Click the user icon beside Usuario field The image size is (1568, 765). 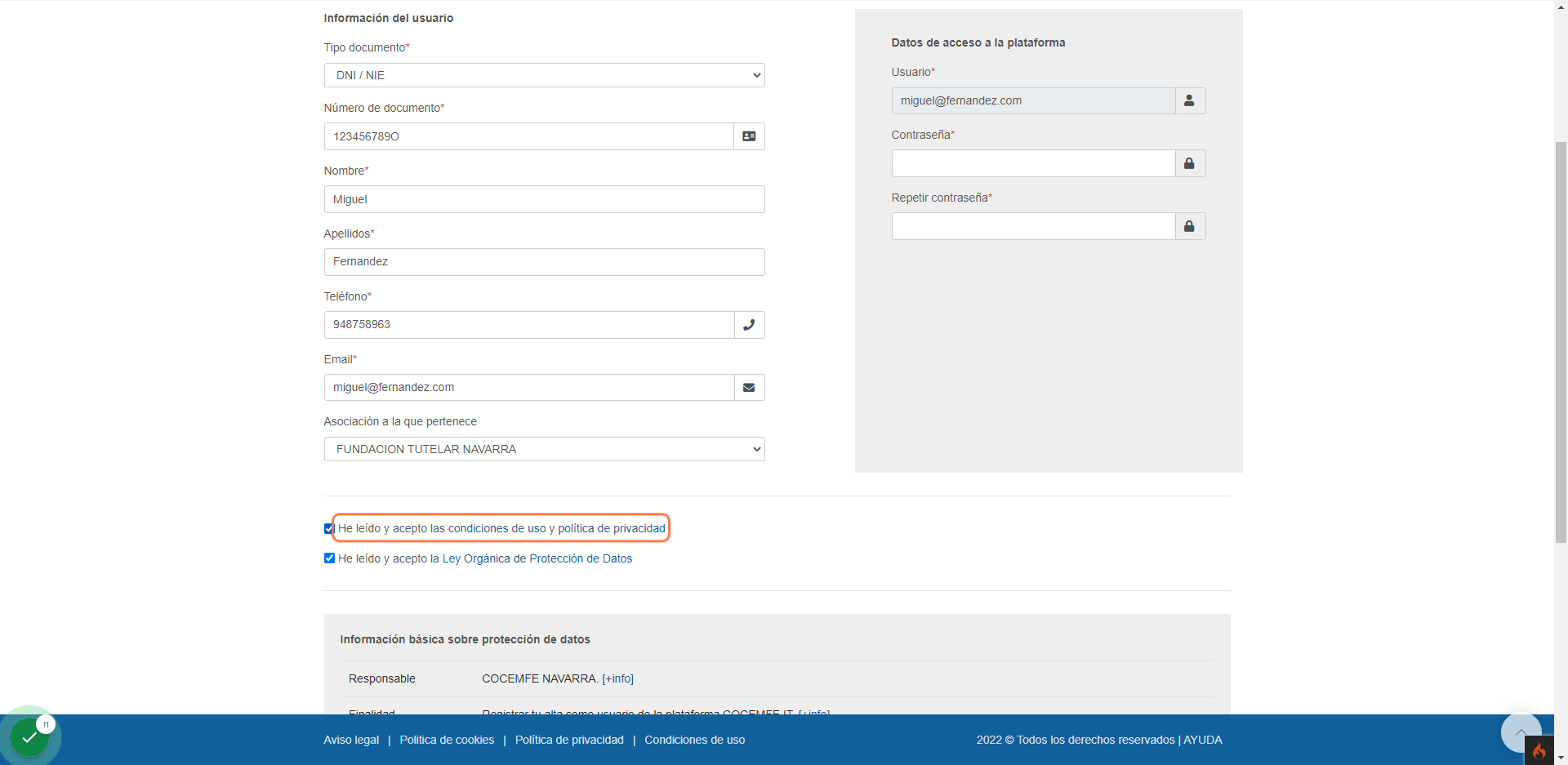[1190, 100]
